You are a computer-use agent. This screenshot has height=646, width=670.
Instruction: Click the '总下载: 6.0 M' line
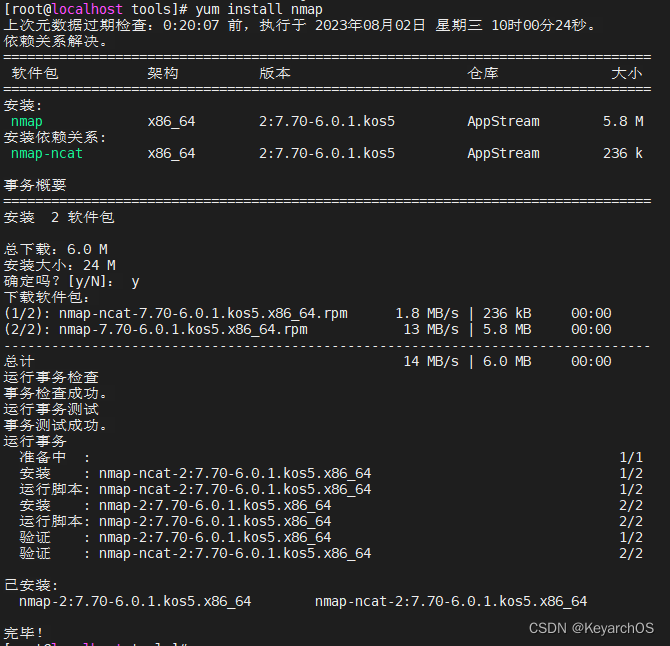click(x=56, y=250)
